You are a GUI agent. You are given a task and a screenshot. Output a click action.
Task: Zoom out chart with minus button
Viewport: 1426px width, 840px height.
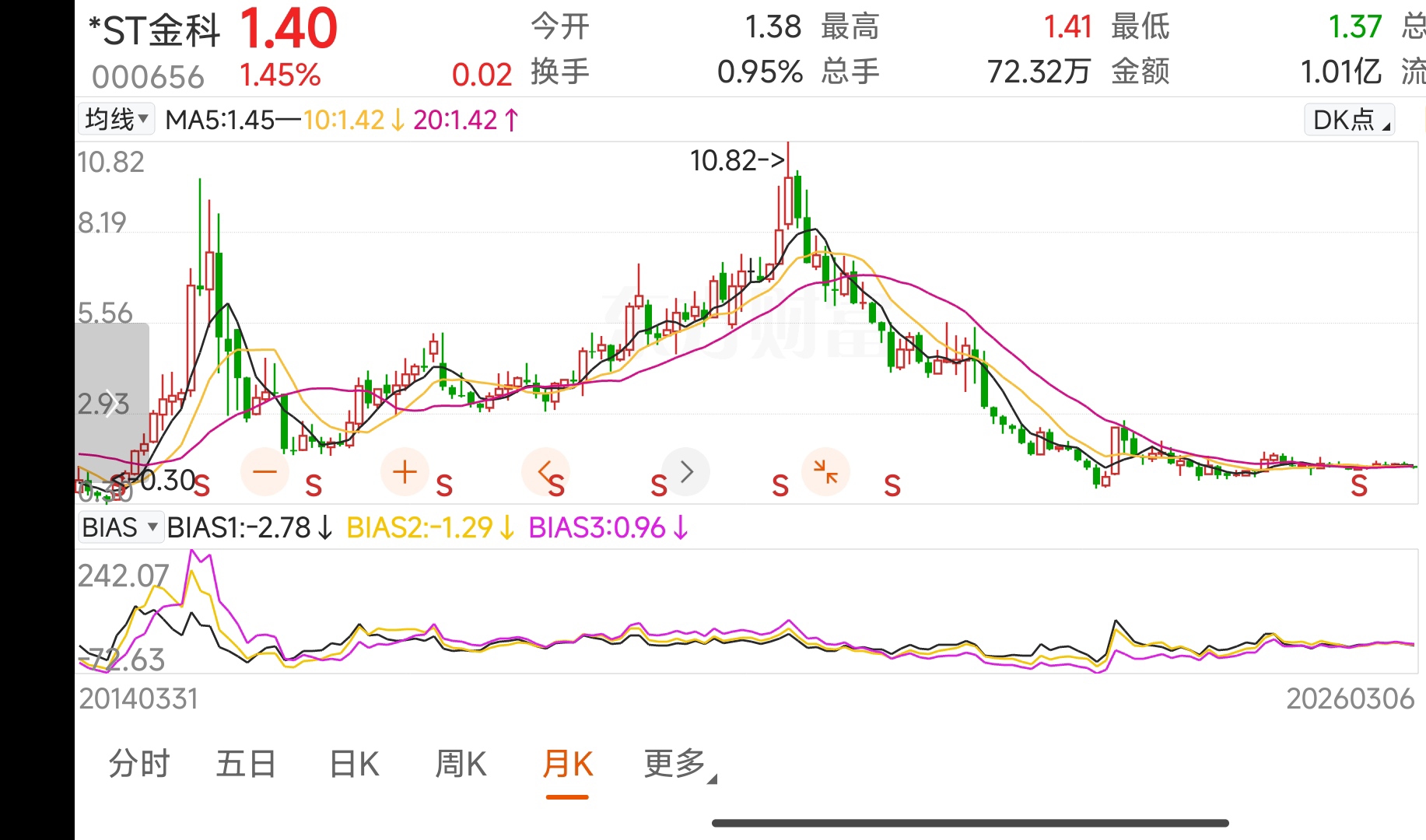265,471
